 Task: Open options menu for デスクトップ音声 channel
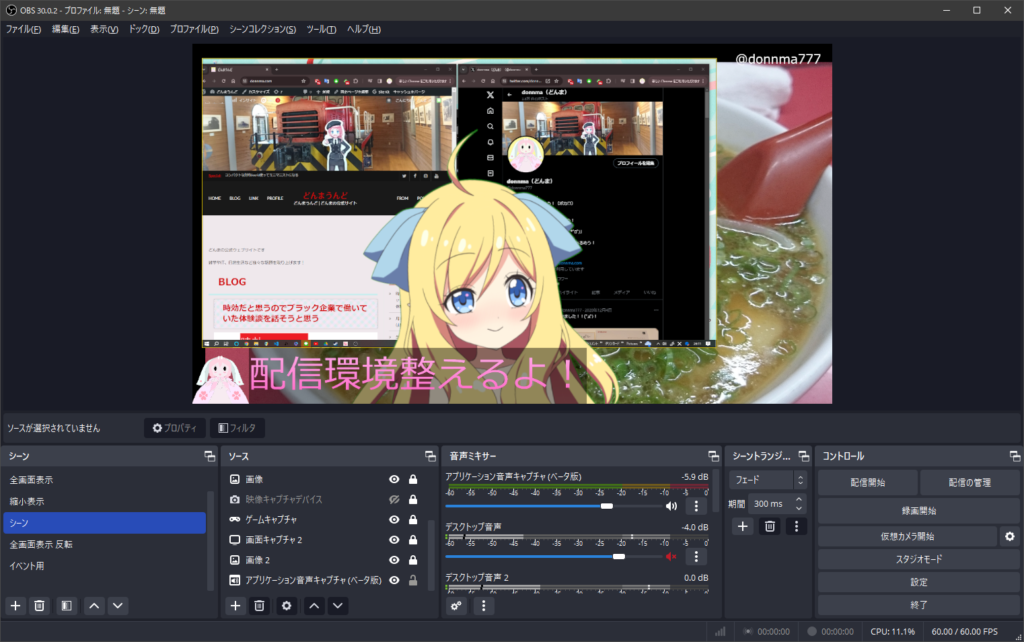(697, 557)
